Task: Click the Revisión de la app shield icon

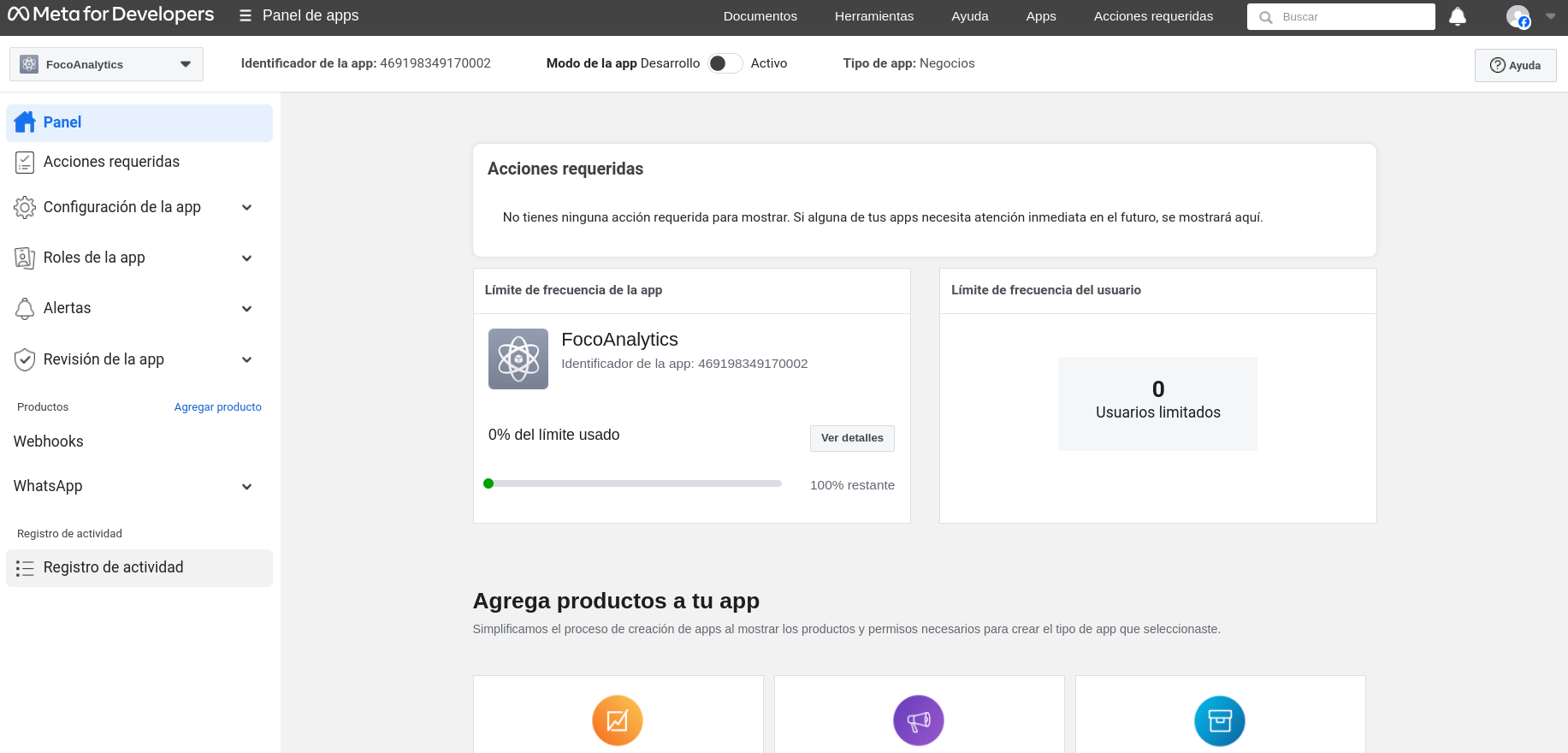Action: (x=25, y=359)
